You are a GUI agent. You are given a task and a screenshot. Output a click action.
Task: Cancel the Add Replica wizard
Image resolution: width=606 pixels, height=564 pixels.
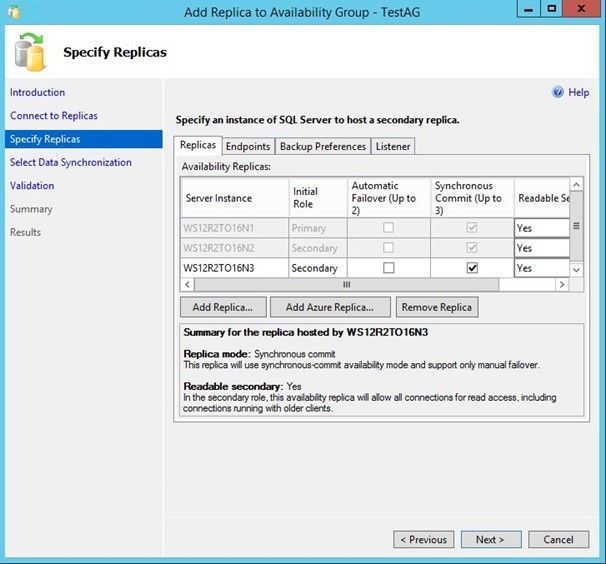point(558,539)
